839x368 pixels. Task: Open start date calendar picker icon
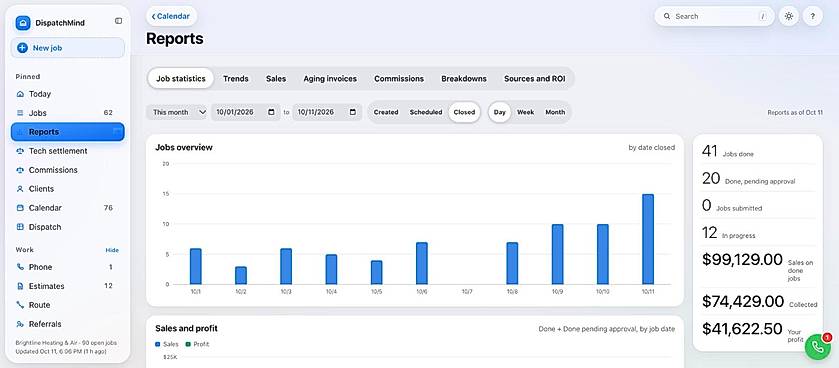[271, 112]
